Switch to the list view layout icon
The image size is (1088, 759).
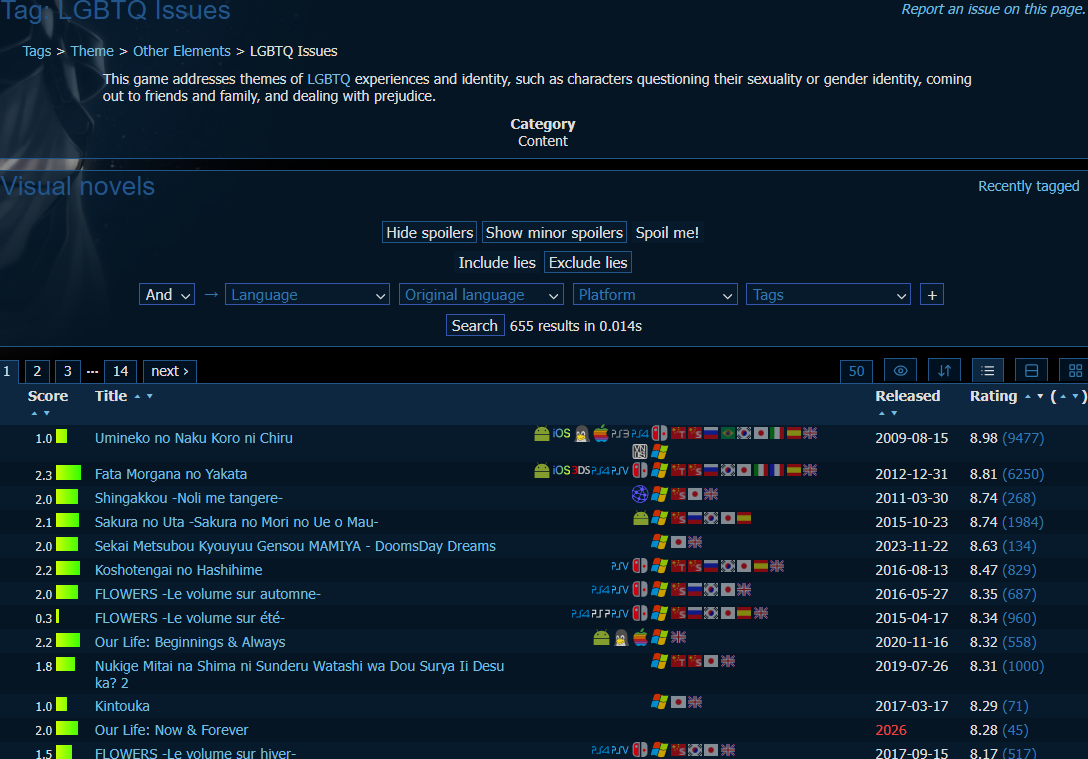987,370
